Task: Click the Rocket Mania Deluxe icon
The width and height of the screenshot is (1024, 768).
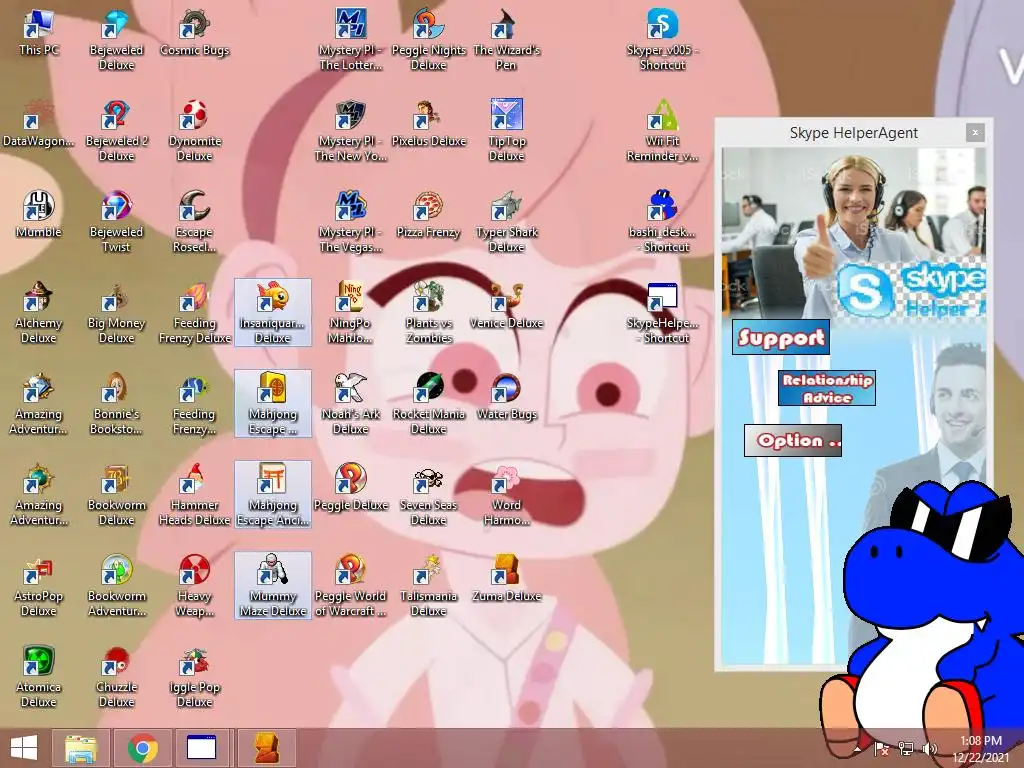Action: click(x=428, y=403)
